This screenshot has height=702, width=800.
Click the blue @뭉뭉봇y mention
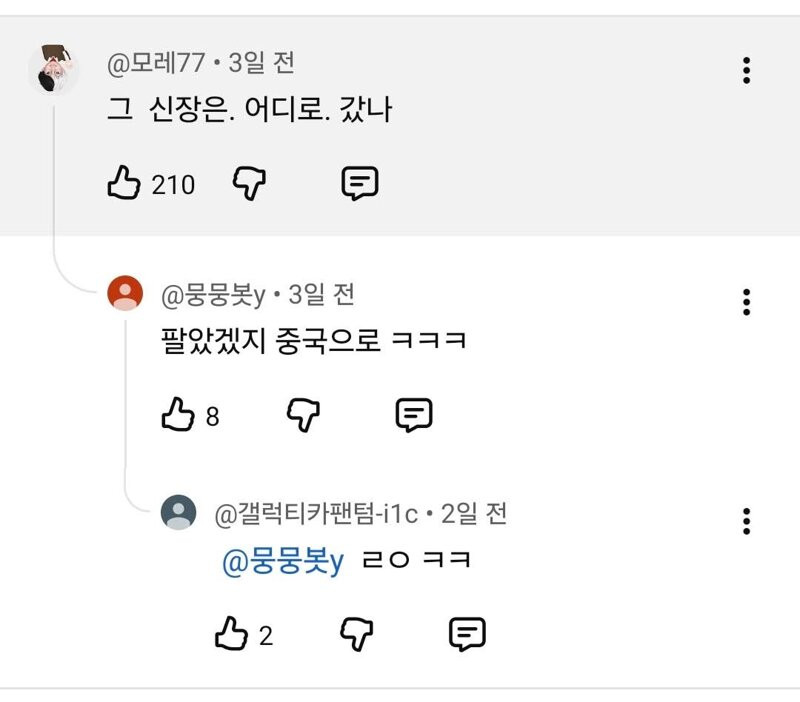[x=282, y=562]
